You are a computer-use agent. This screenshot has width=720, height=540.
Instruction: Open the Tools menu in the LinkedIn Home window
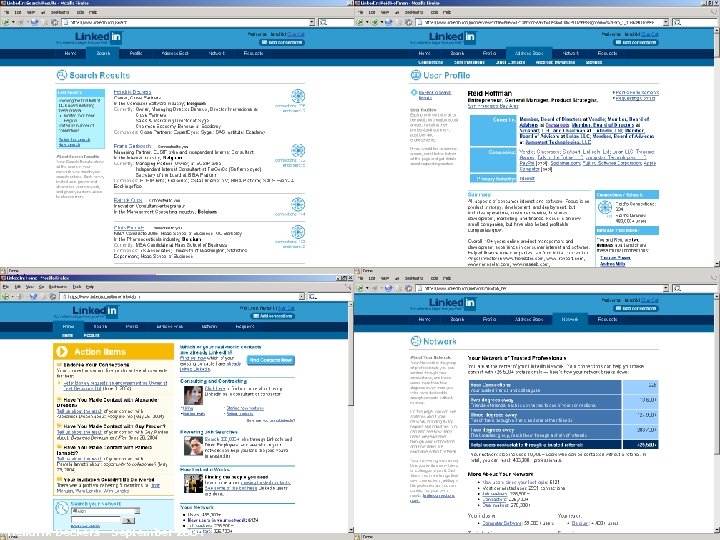(x=77, y=287)
